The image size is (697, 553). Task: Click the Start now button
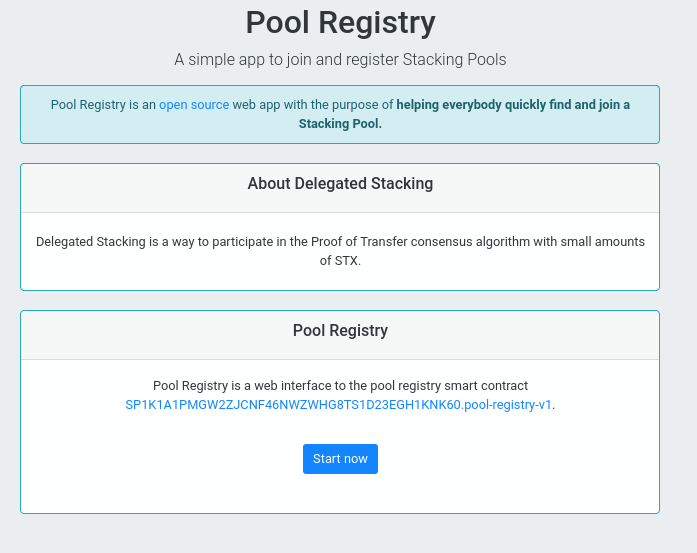coord(340,459)
